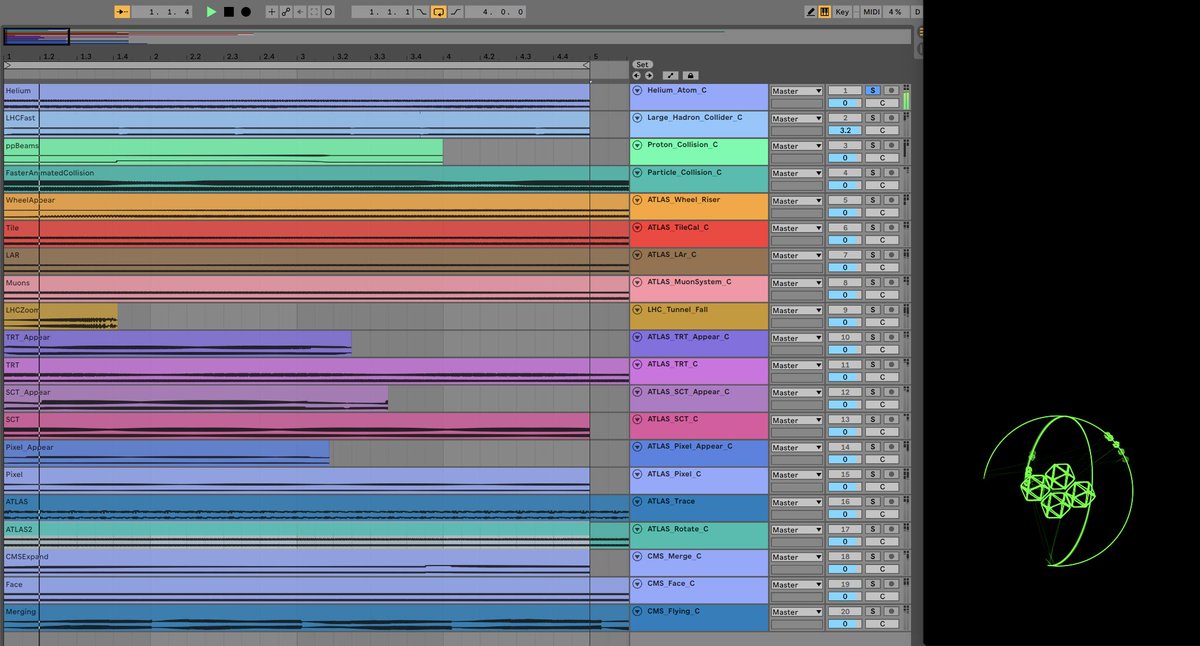Select the CMS_Face_C track header

[x=698, y=590]
